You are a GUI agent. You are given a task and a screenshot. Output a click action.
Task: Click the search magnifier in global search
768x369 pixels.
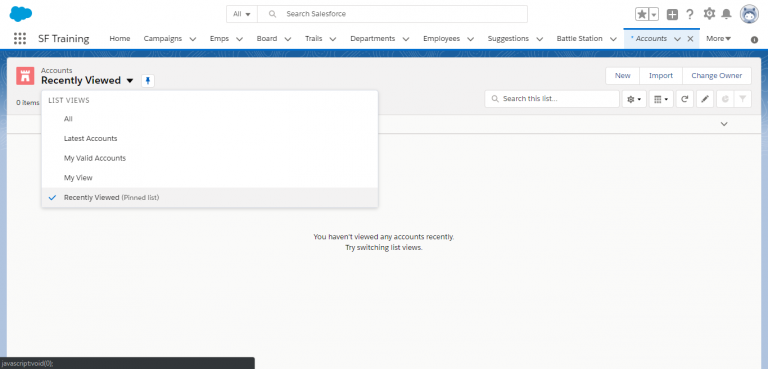tap(273, 14)
